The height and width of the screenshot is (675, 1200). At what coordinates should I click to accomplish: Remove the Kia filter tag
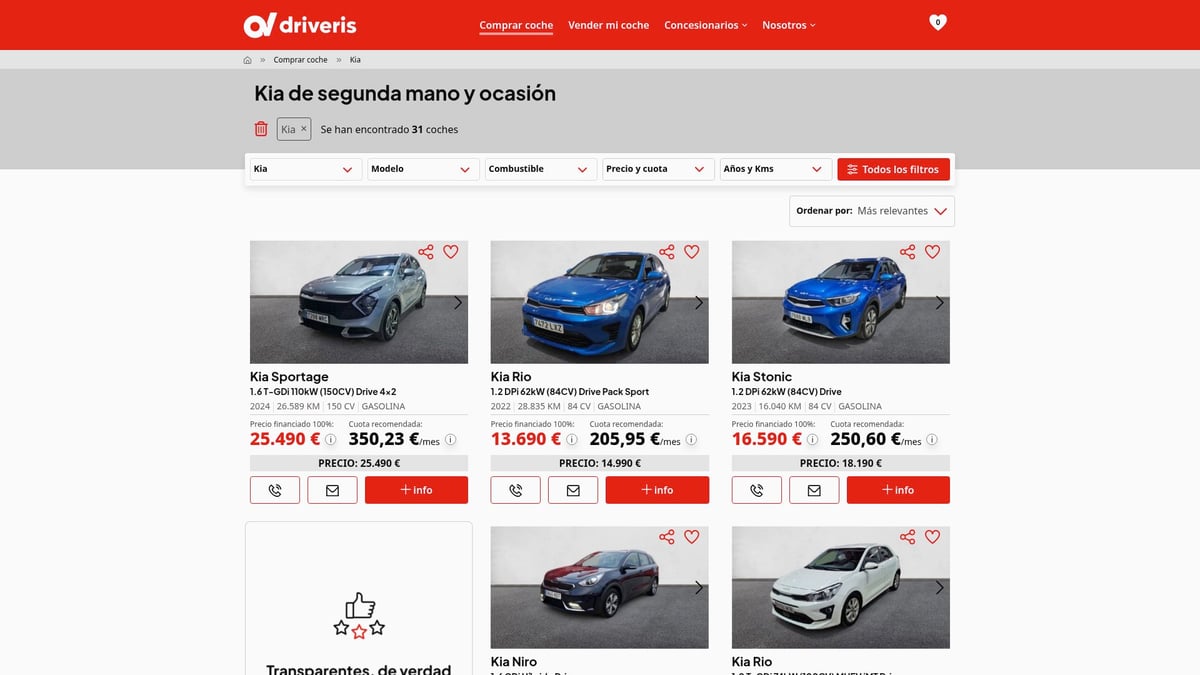tap(304, 129)
